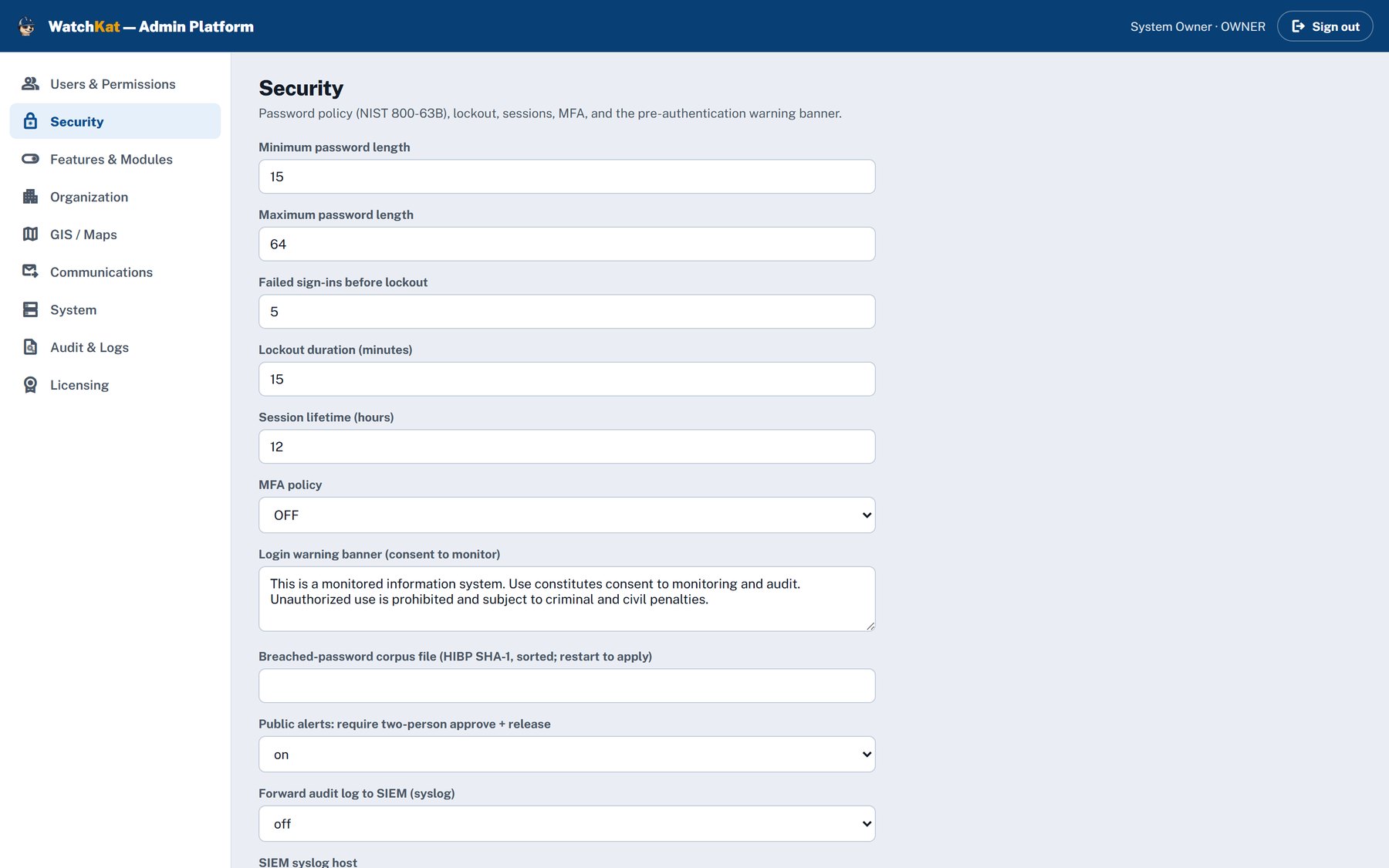The width and height of the screenshot is (1389, 868).
Task: Click the Users & Permissions people icon
Action: [x=30, y=83]
